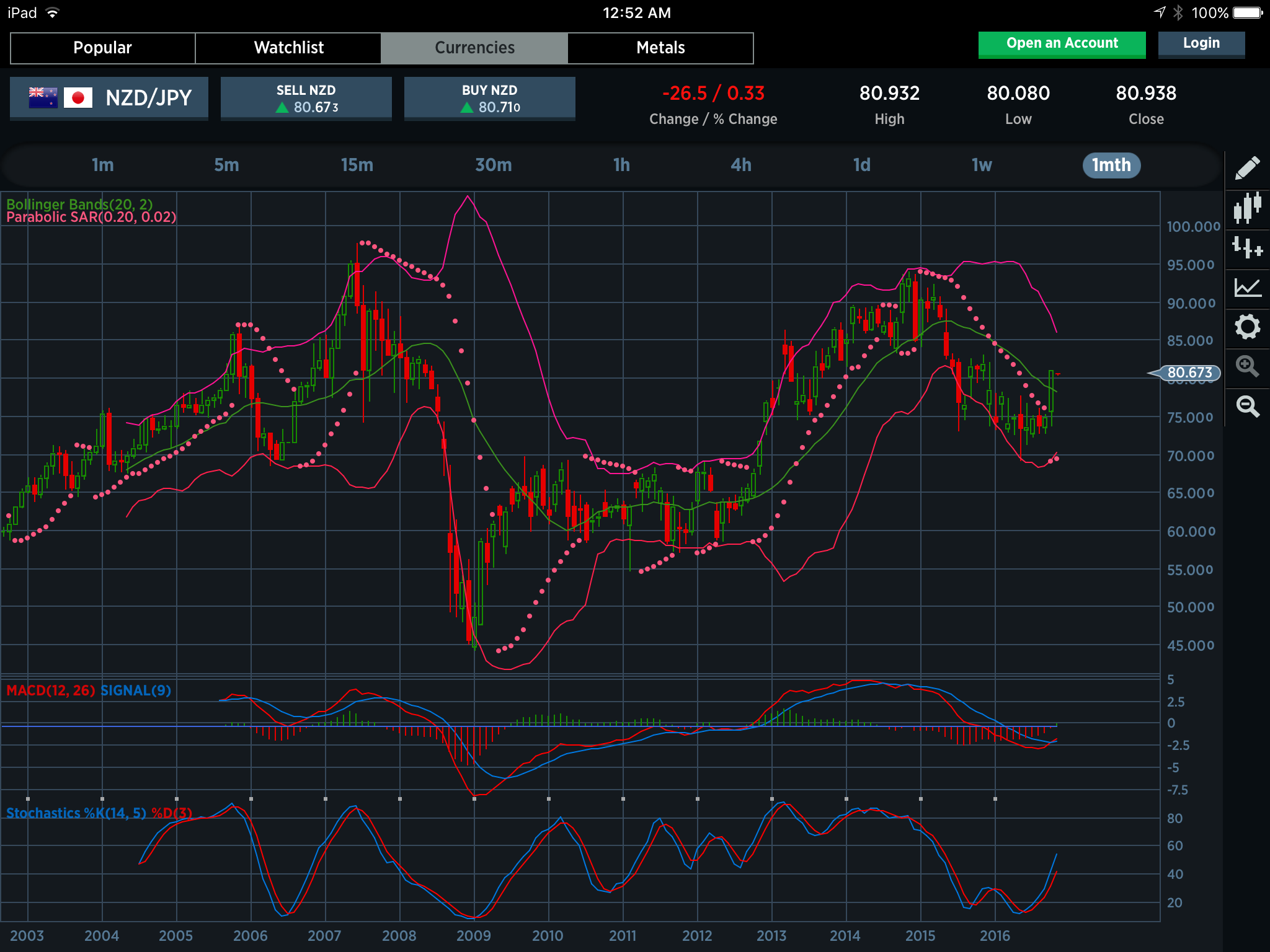
Task: Open the Popular tab
Action: pos(103,48)
